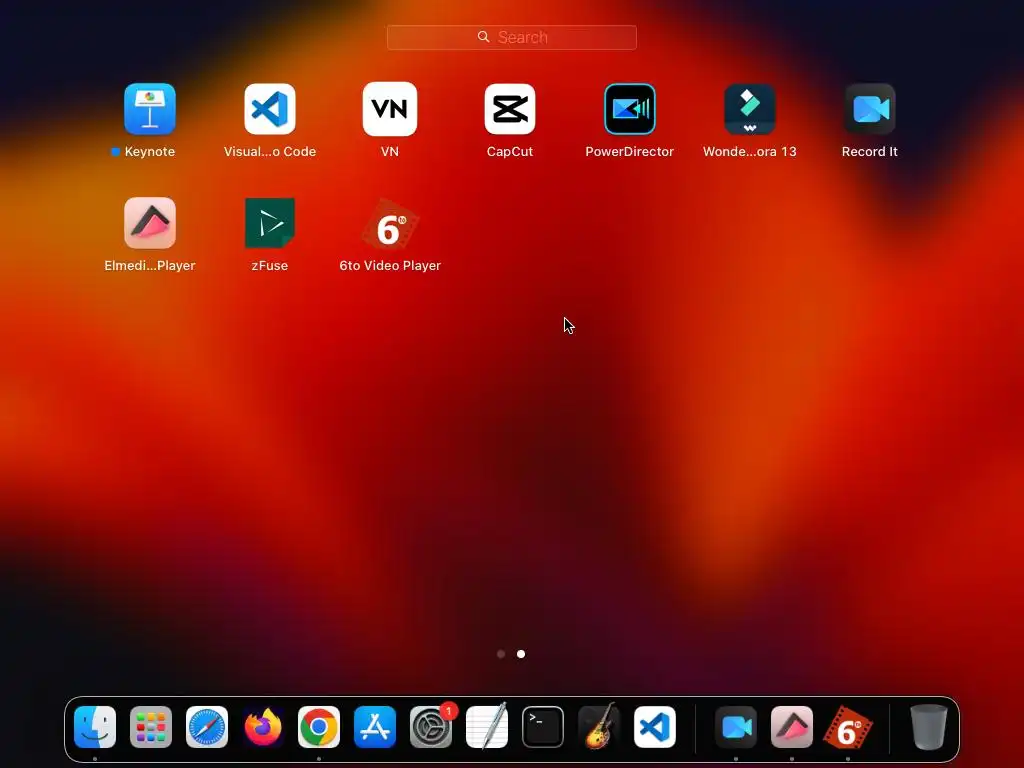The image size is (1024, 768).
Task: Switch to Record It in the Dock
Action: (x=736, y=727)
